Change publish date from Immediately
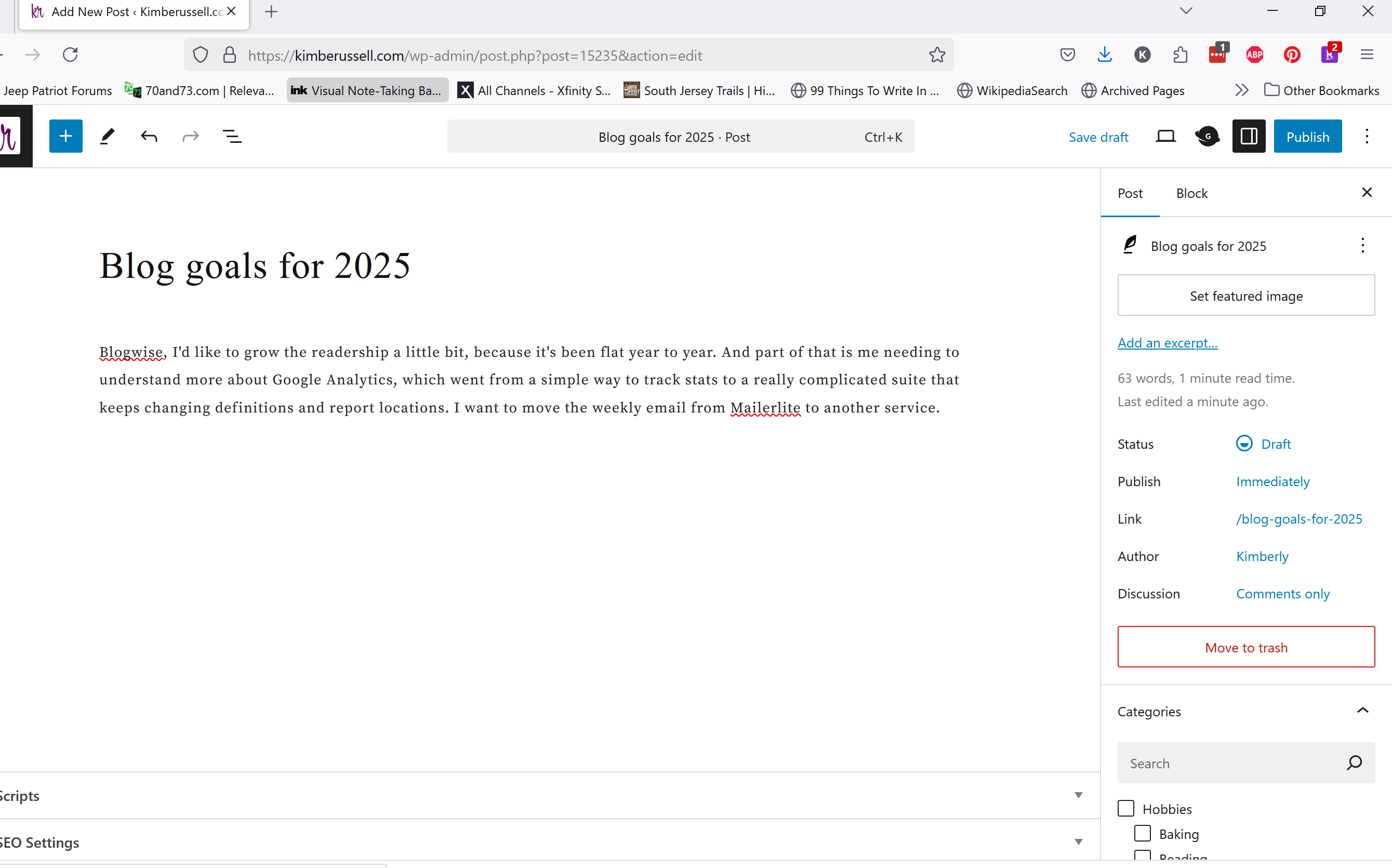Screen dimensions: 1392x868 1272,481
